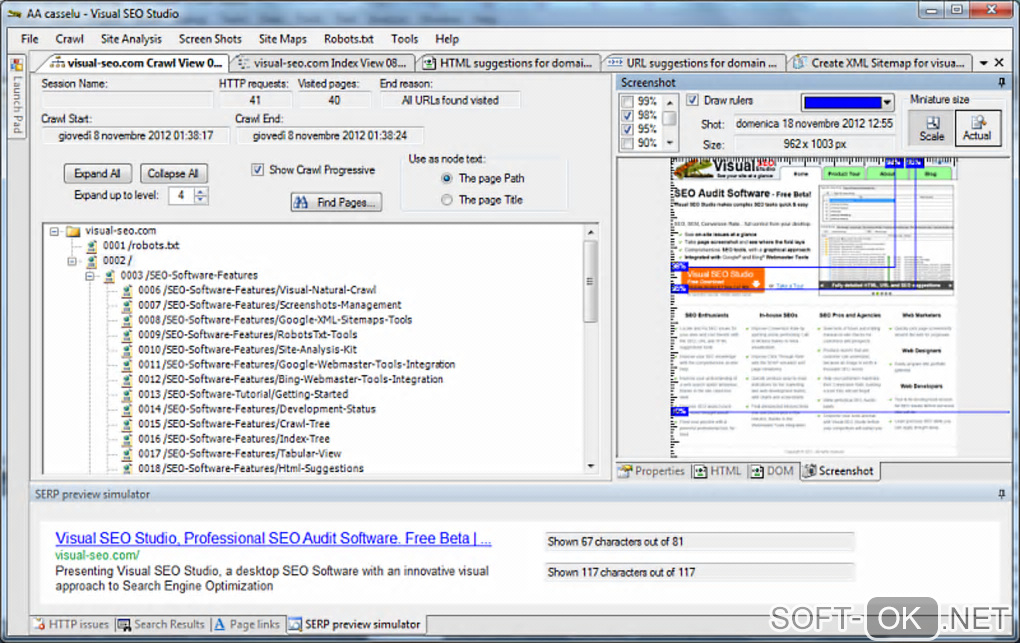Click the page icon of node 0002 /
Screen dimensions: 1020x643
(92, 260)
